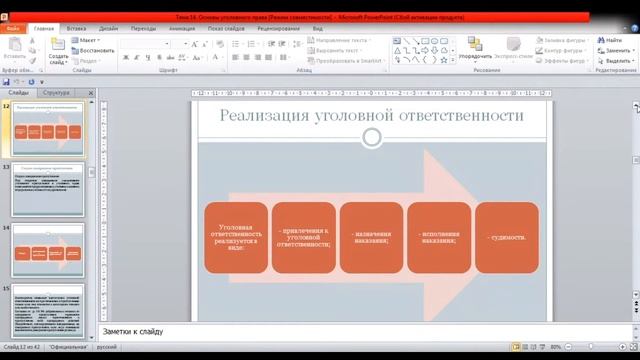Expand the shapes gallery More arrow

click(x=453, y=60)
